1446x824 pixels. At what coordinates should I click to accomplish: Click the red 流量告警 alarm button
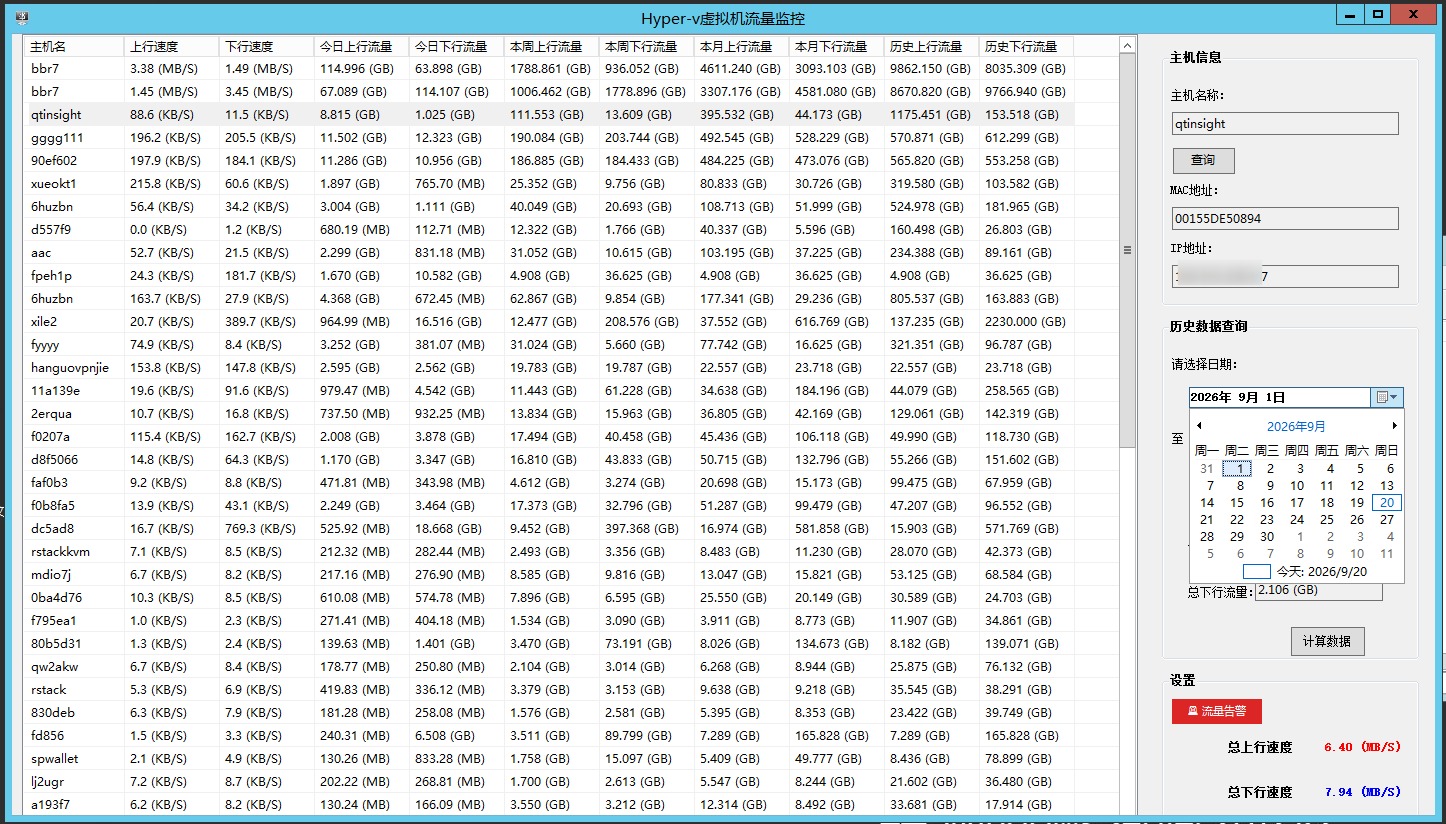pos(1216,711)
